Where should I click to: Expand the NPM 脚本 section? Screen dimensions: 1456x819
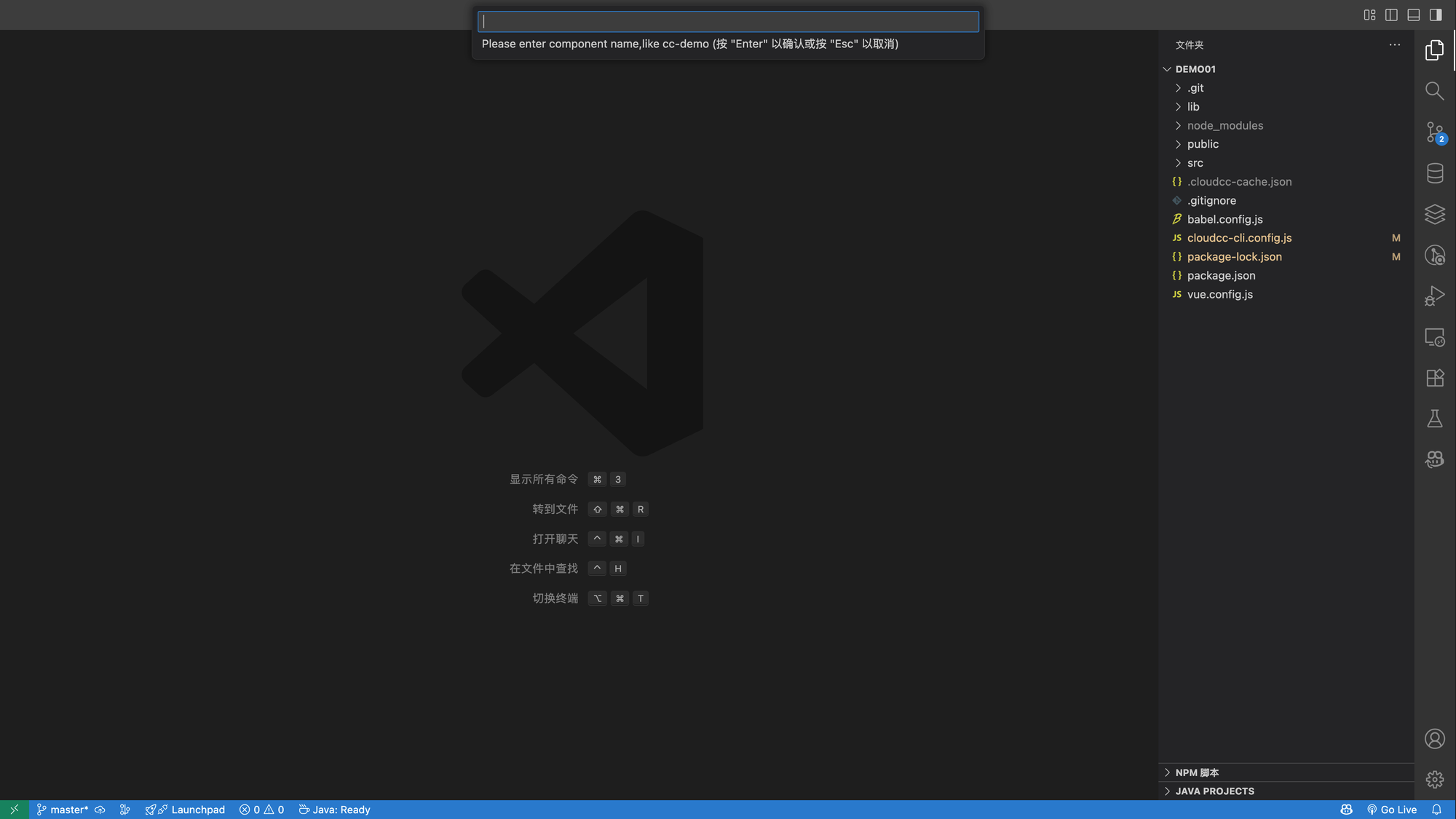(x=1197, y=772)
